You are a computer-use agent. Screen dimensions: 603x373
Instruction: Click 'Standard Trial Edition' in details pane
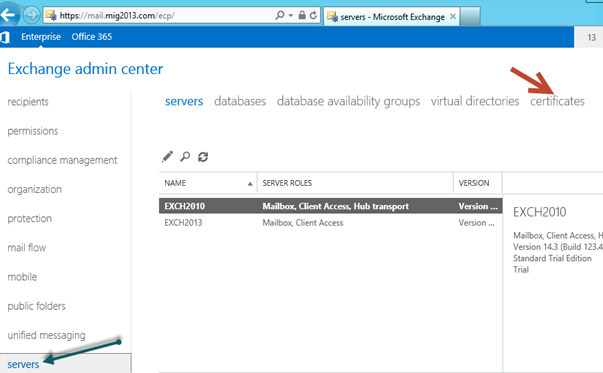click(552, 258)
